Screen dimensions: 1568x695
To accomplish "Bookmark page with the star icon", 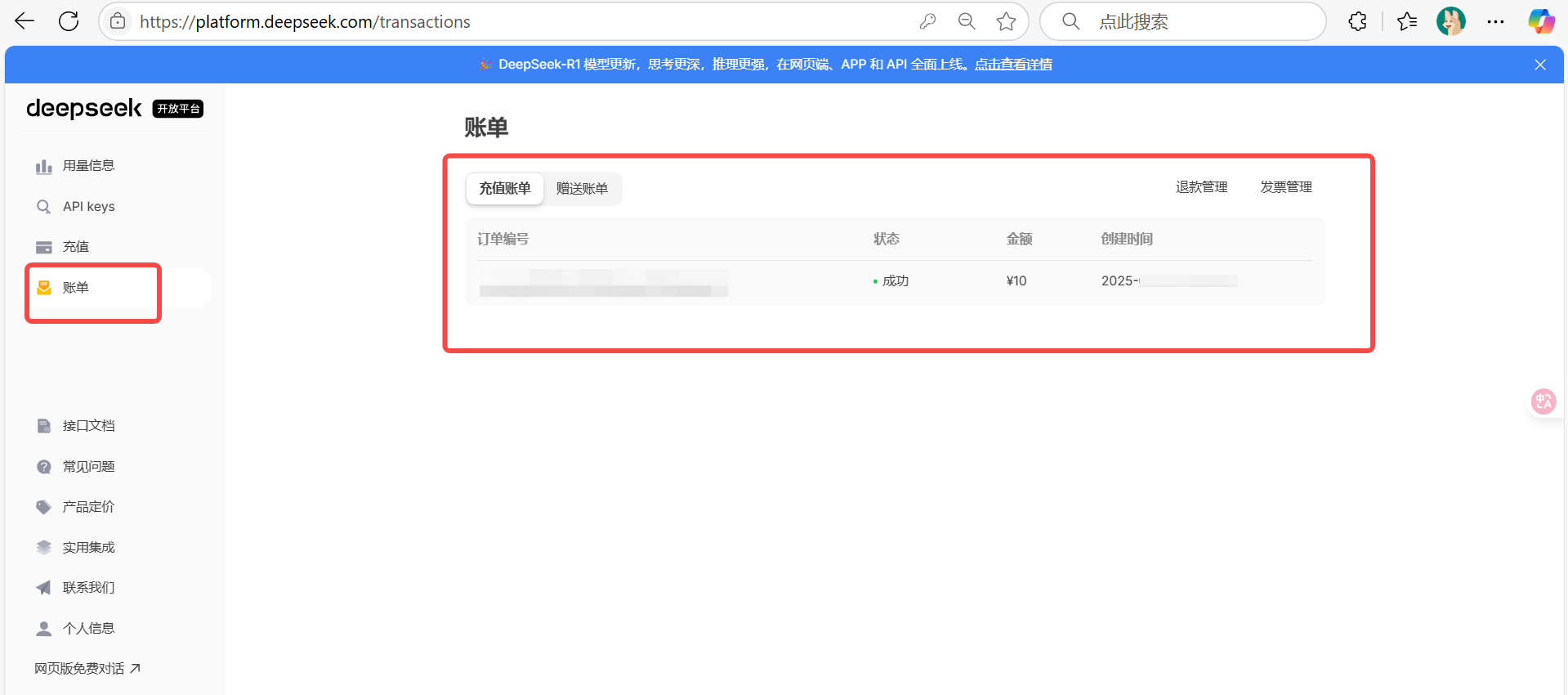I will [1006, 21].
